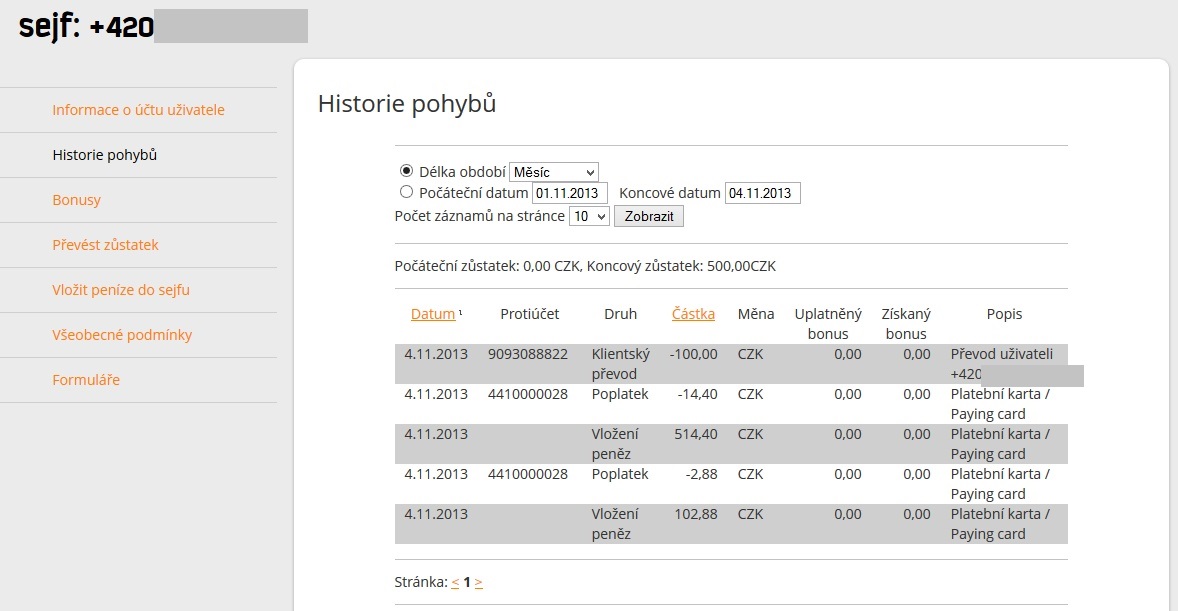Open Převést zůstatek page
This screenshot has width=1178, height=611.
click(x=105, y=245)
